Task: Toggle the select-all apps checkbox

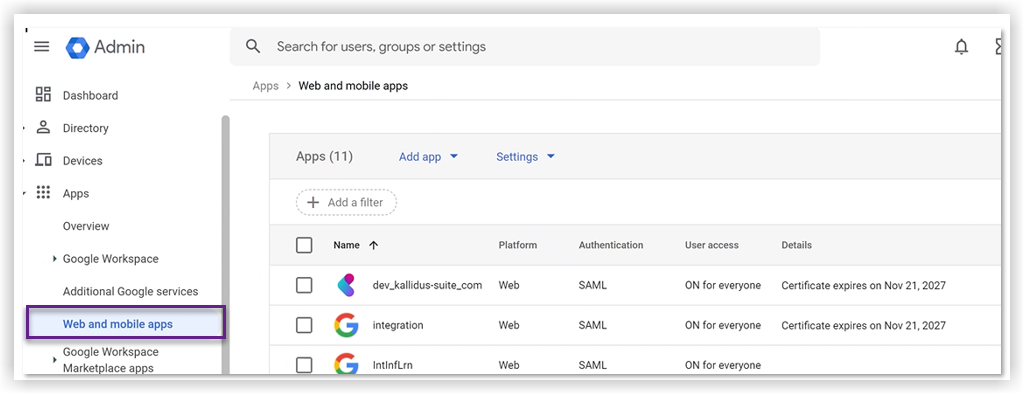Action: [x=304, y=245]
